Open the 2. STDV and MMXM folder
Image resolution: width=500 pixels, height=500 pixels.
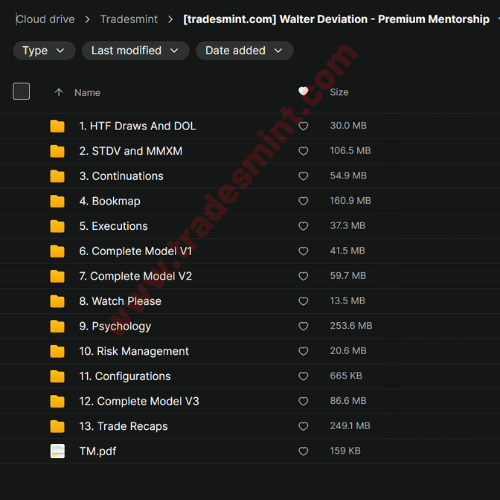point(131,151)
